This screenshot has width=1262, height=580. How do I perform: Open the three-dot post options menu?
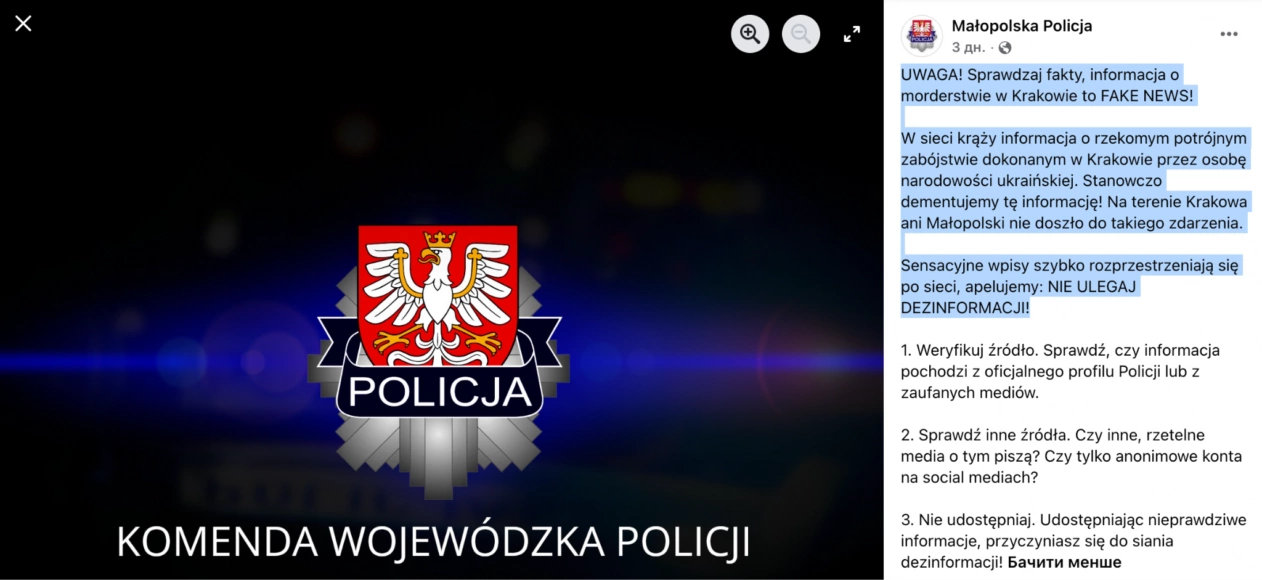coord(1229,34)
